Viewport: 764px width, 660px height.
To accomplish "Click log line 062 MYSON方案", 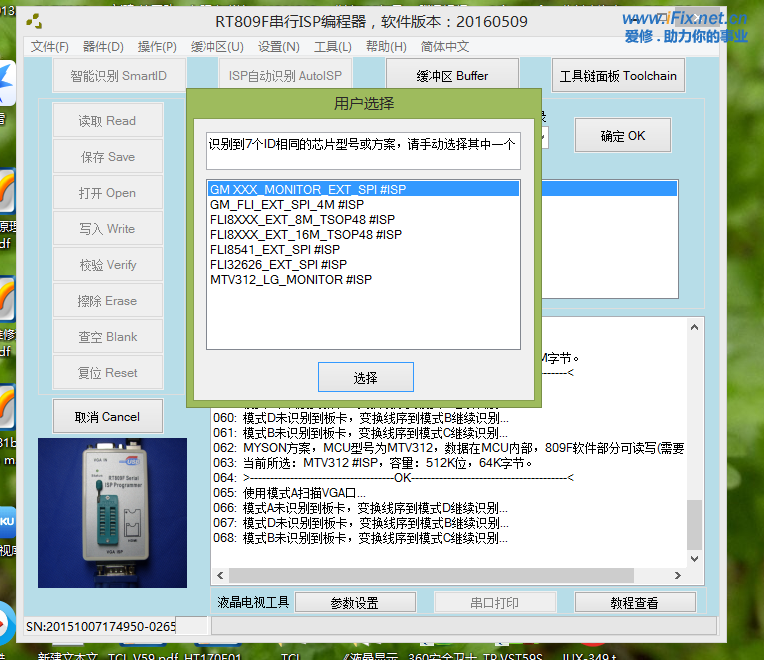I will click(448, 448).
